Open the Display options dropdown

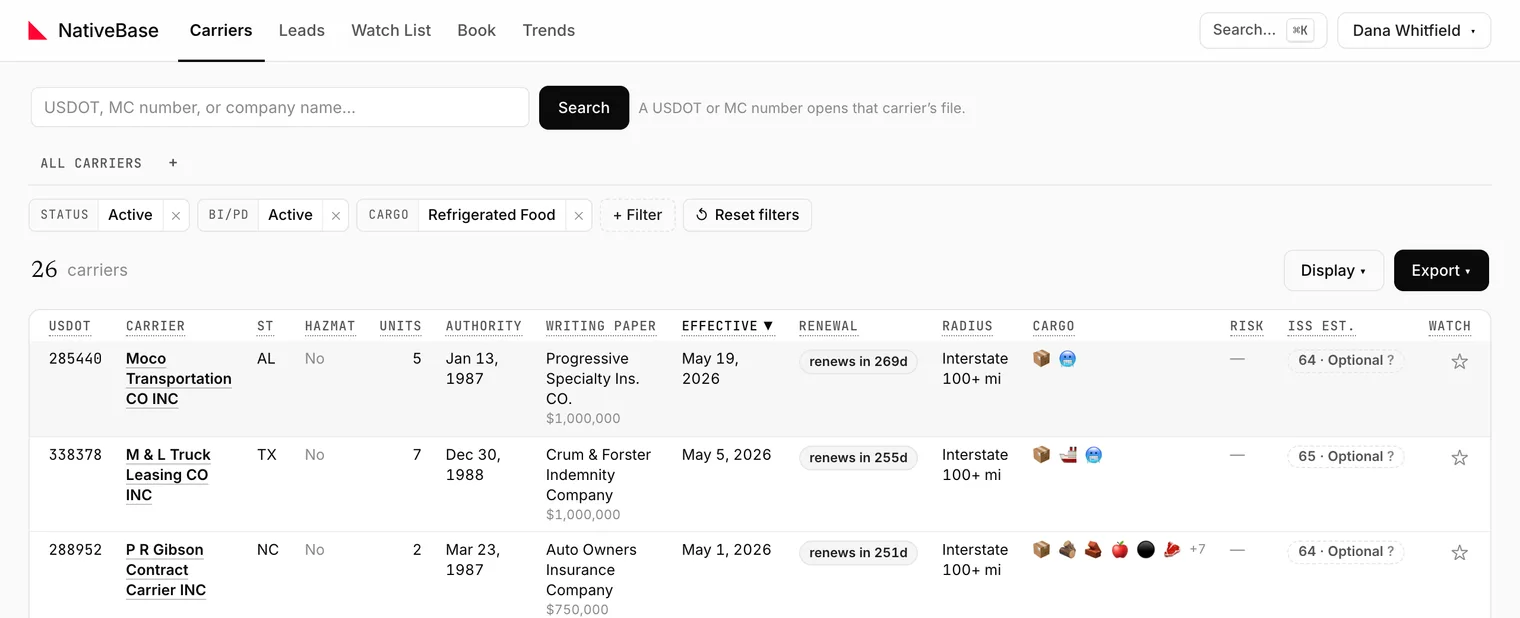1334,271
